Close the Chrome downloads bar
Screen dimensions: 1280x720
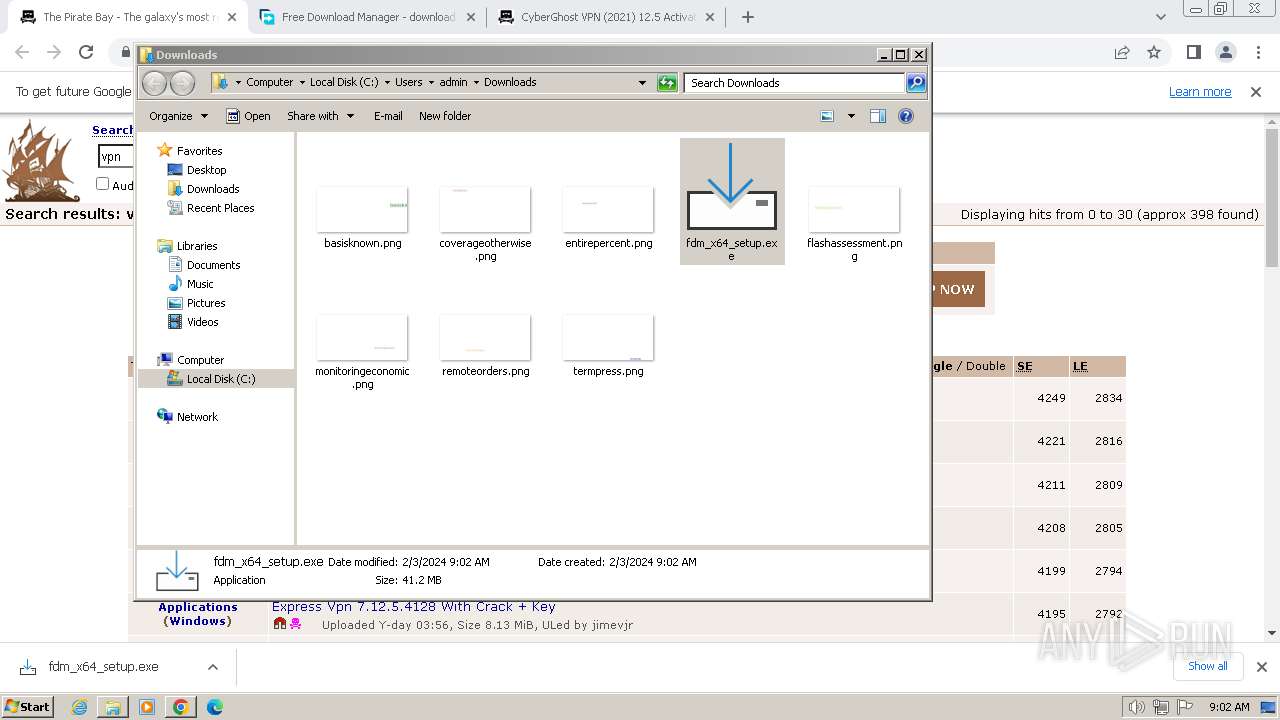1262,667
